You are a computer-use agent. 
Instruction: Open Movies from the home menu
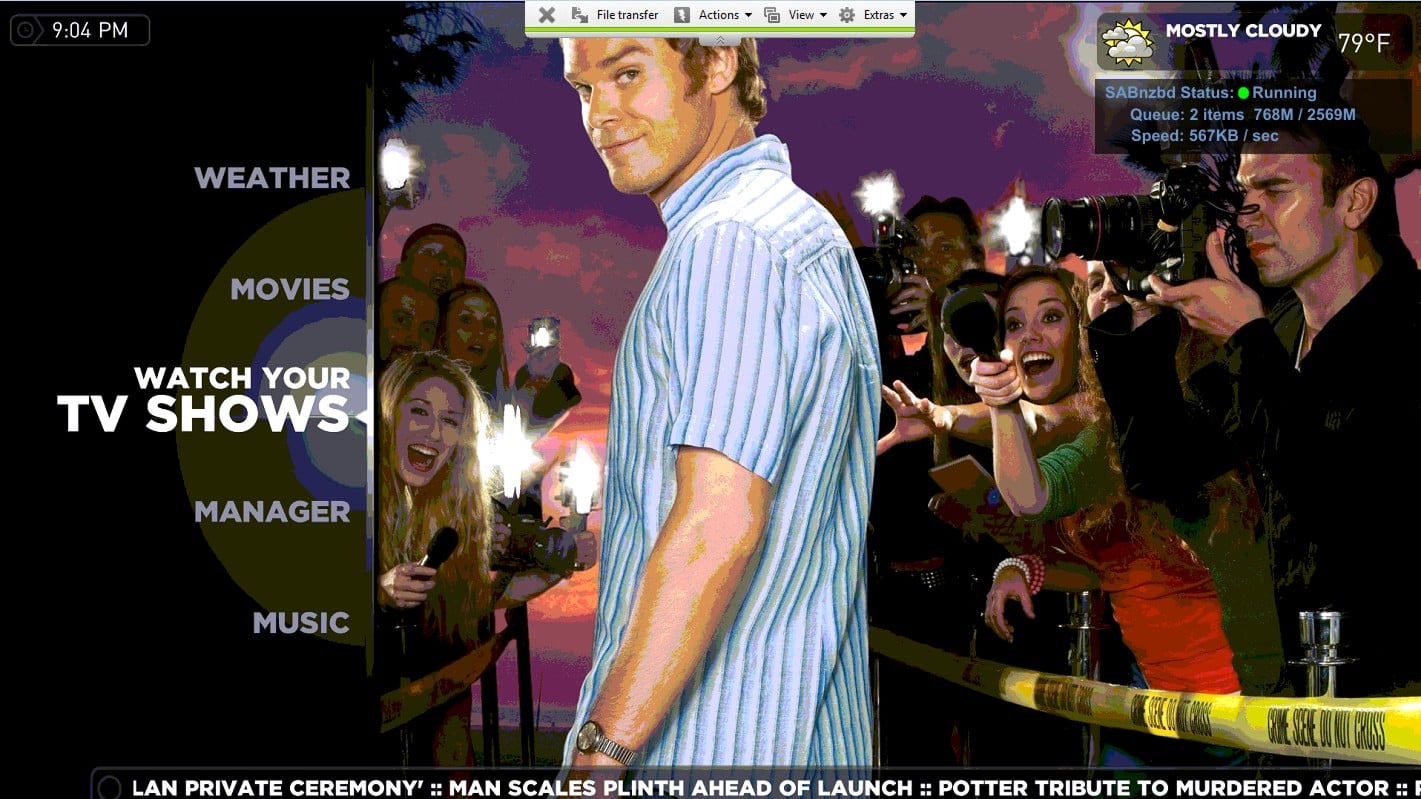tap(290, 289)
